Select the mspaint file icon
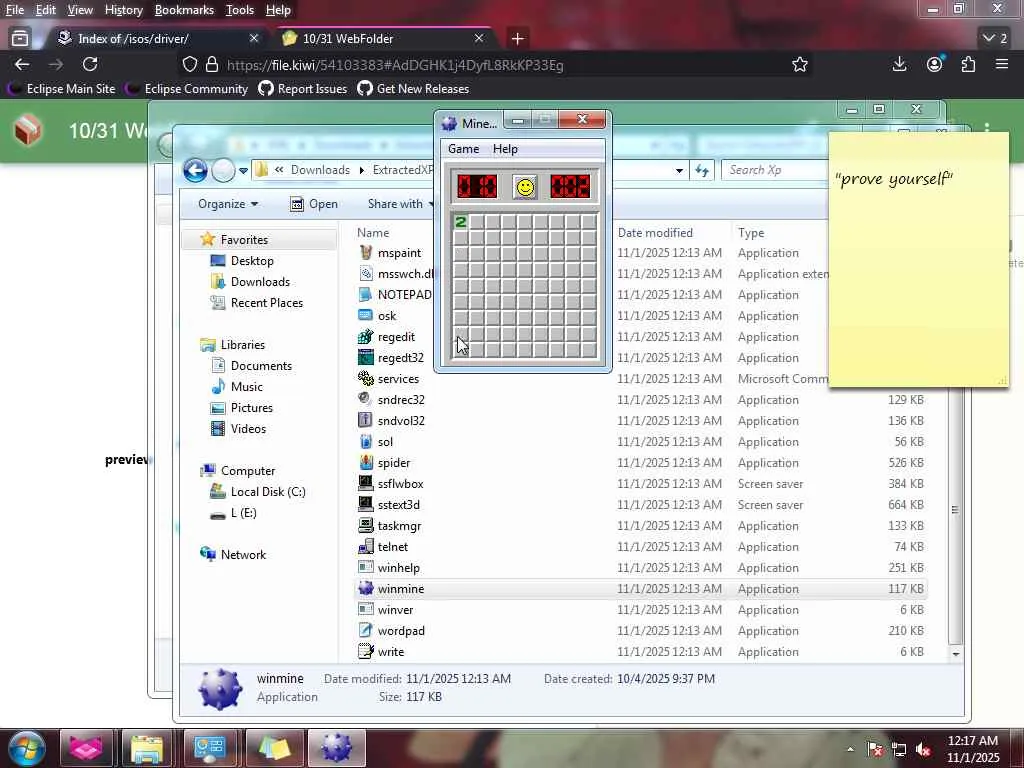 366,252
